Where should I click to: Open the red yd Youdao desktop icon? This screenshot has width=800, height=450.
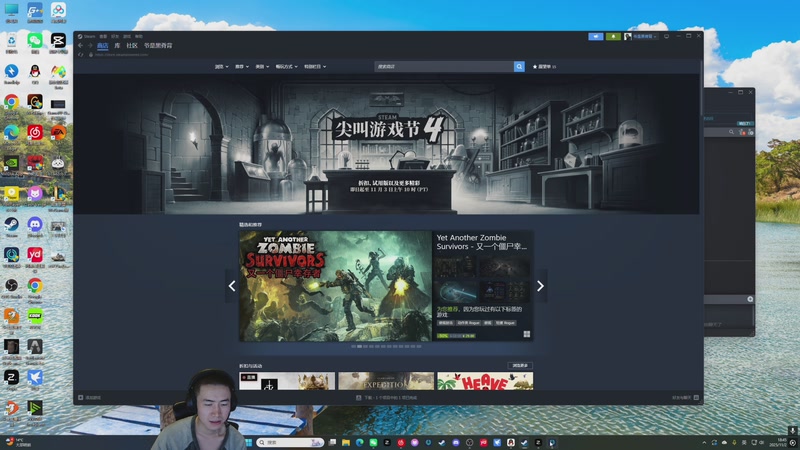click(35, 257)
